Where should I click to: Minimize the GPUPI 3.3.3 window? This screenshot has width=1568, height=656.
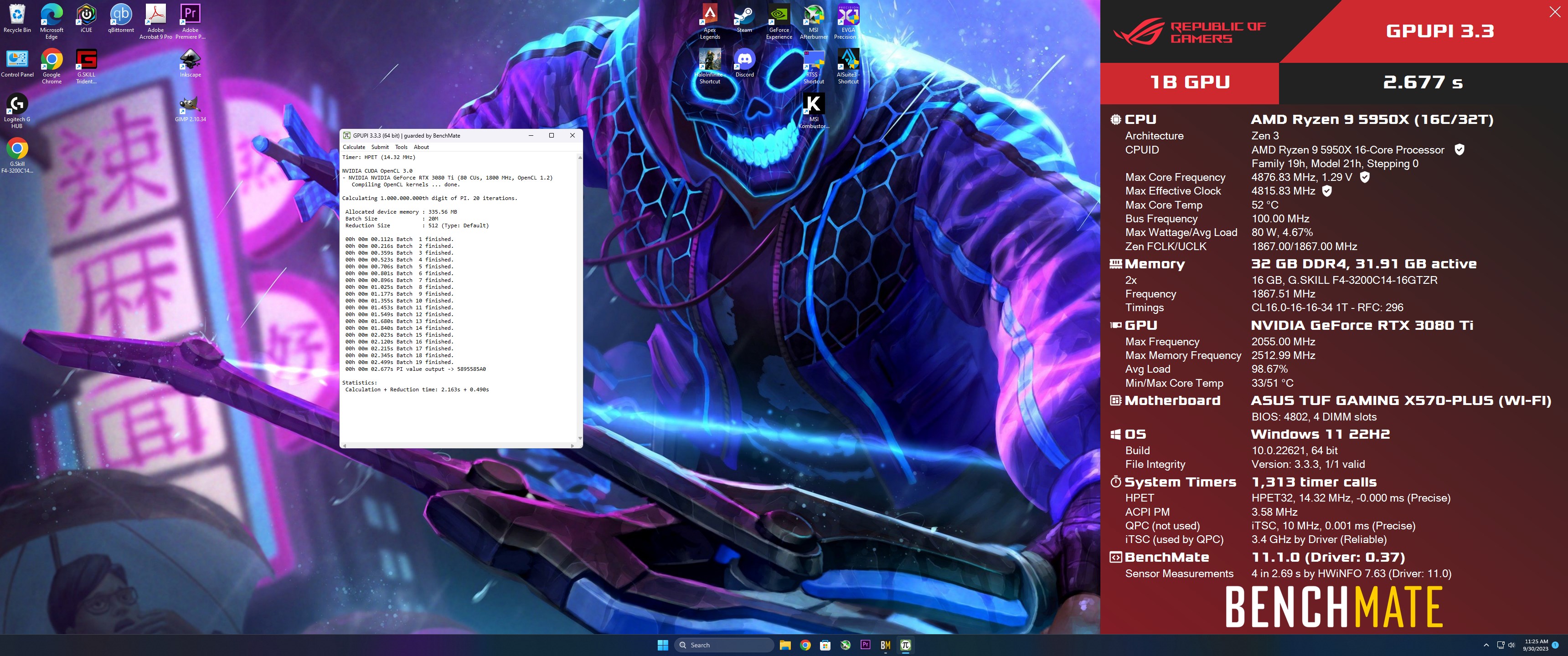(531, 135)
